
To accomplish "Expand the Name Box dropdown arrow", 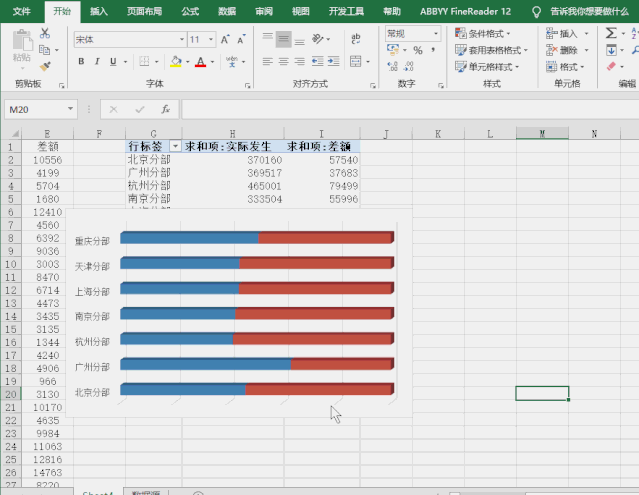I will pyautogui.click(x=70, y=109).
